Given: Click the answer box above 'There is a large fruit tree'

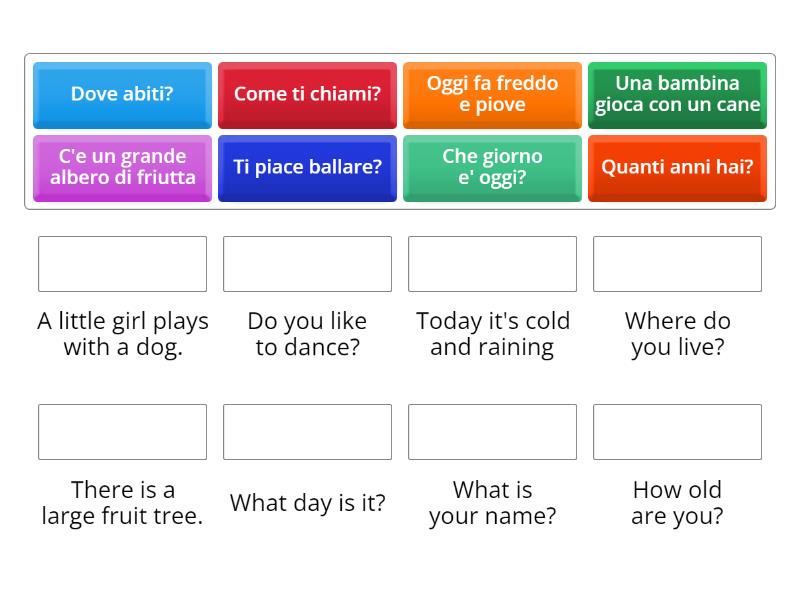Looking at the screenshot, I should (x=122, y=432).
